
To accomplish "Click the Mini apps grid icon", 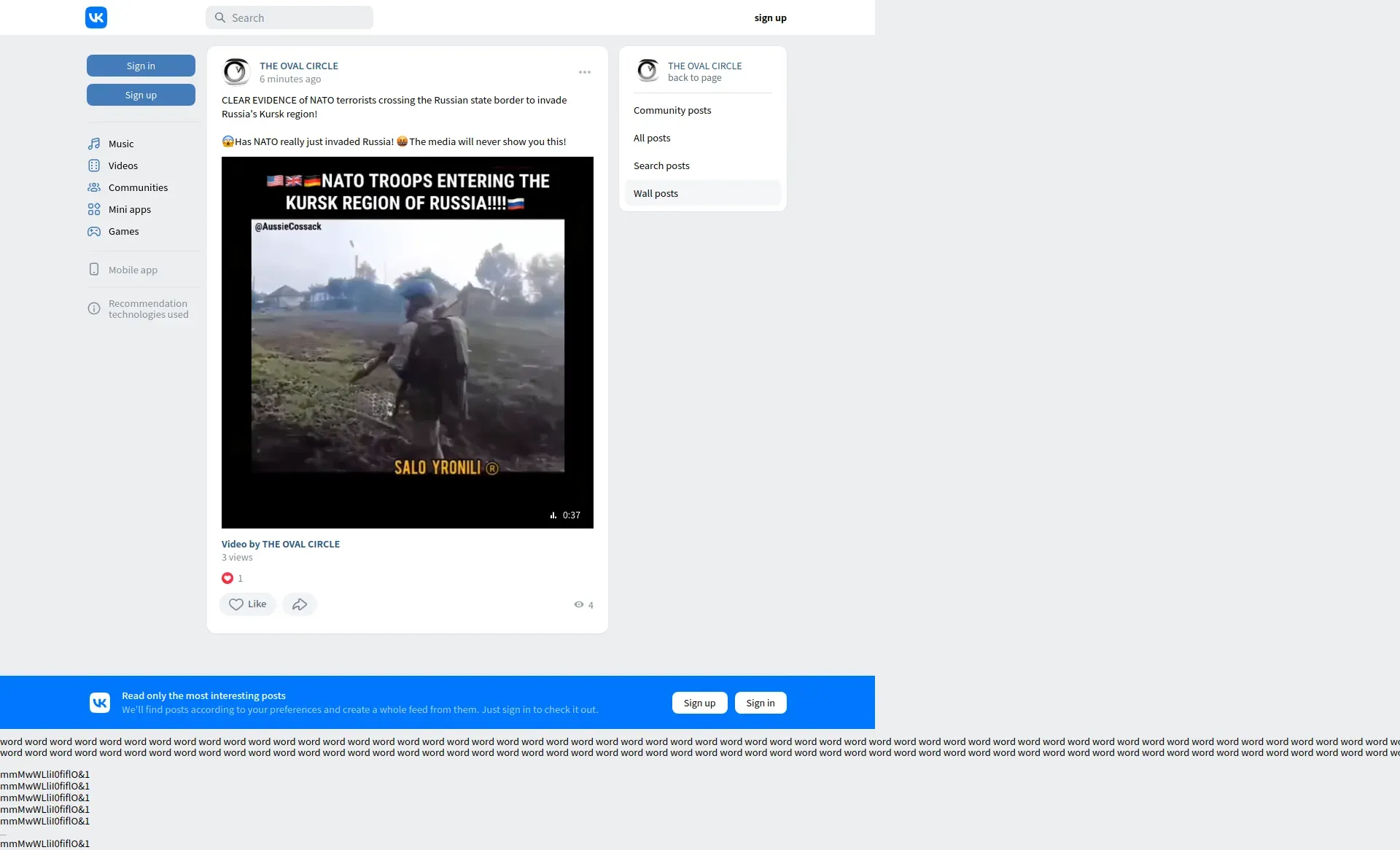I will point(94,209).
